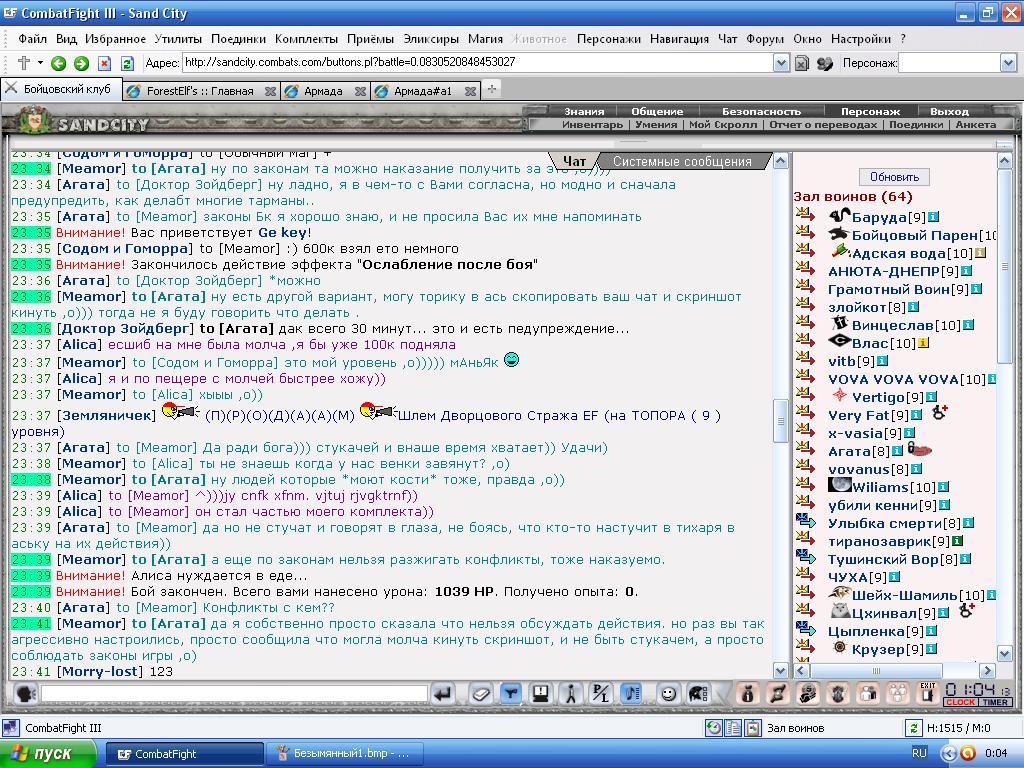
Task: Click the talking head icon left of chat input
Action: click(25, 693)
